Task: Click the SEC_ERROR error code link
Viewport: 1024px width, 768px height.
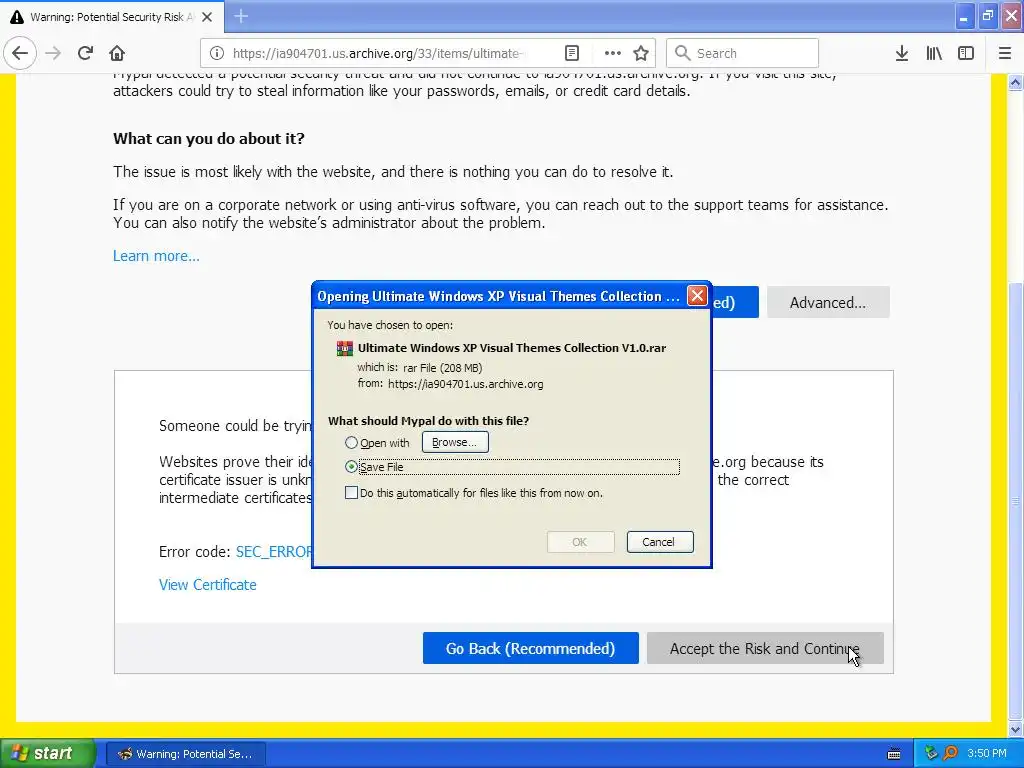Action: [274, 552]
